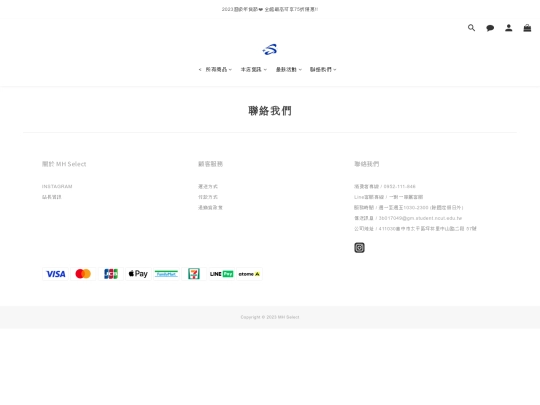The image size is (540, 405).
Task: Open the search magnifier icon
Action: tap(471, 28)
